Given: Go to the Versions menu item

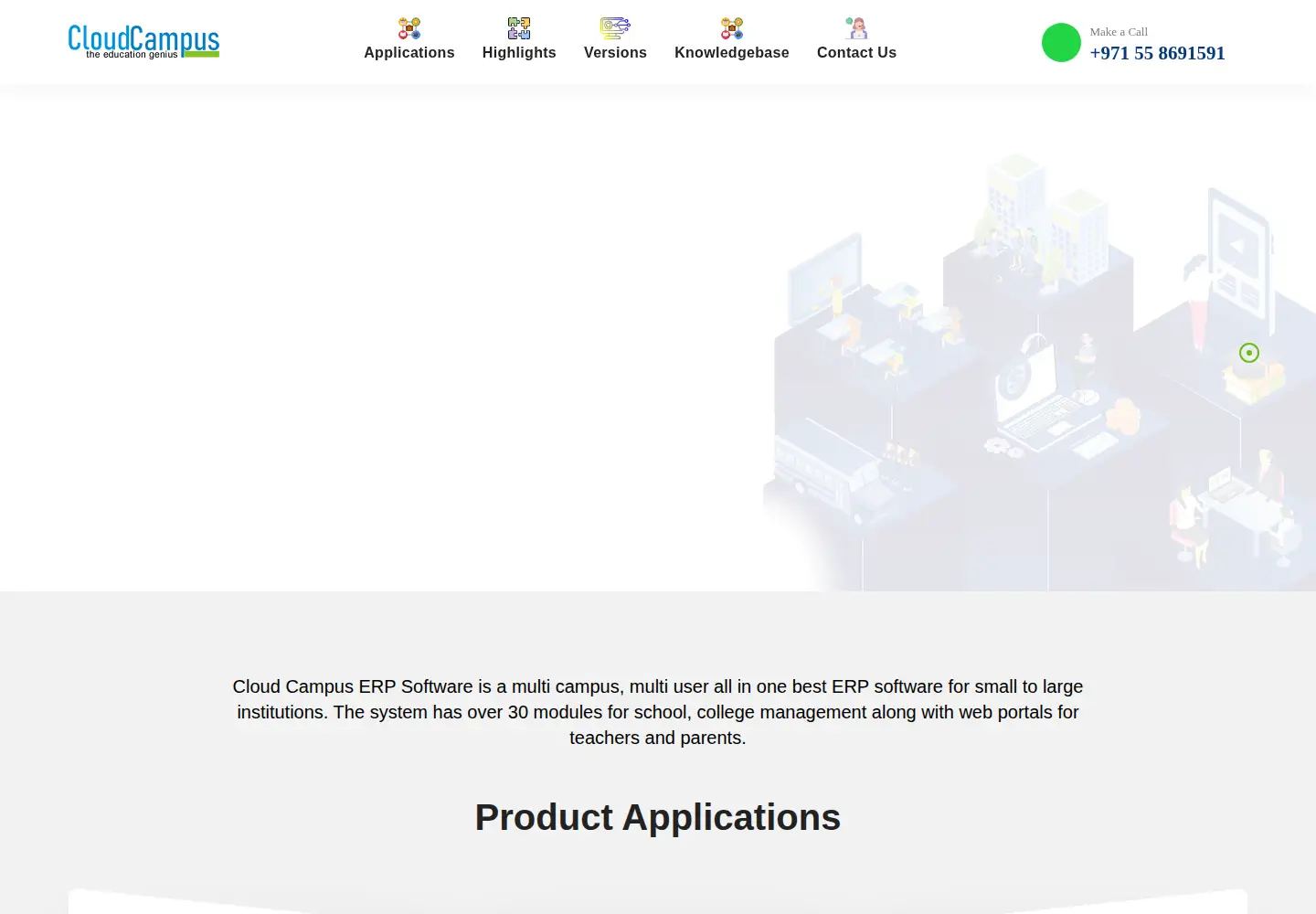Looking at the screenshot, I should pyautogui.click(x=615, y=53).
